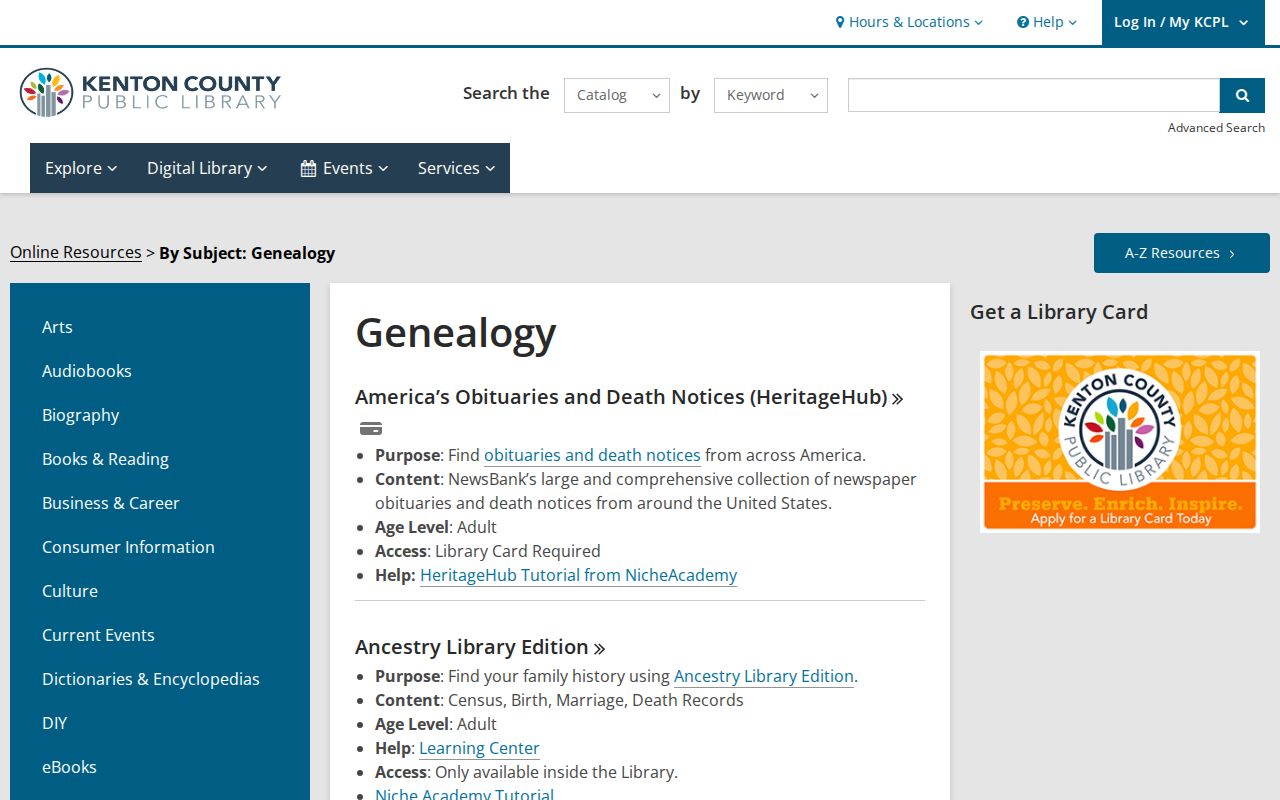Click Ancestry Library Edition link in Purpose
The image size is (1280, 800).
click(764, 676)
